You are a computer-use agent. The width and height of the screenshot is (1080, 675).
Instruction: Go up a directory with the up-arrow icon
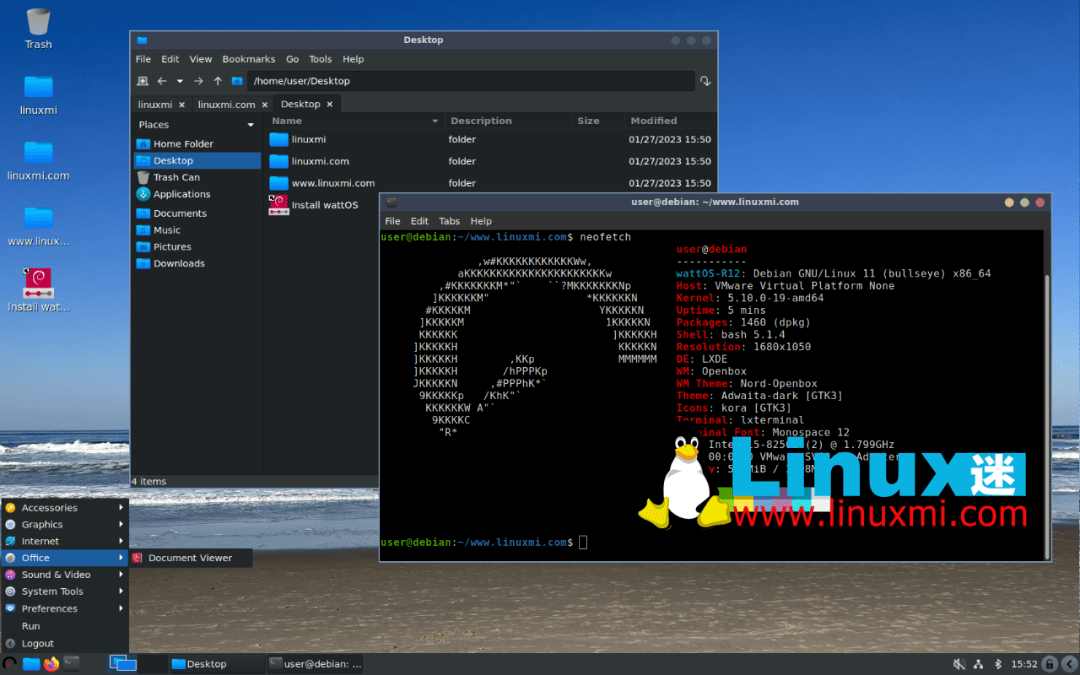tap(218, 81)
